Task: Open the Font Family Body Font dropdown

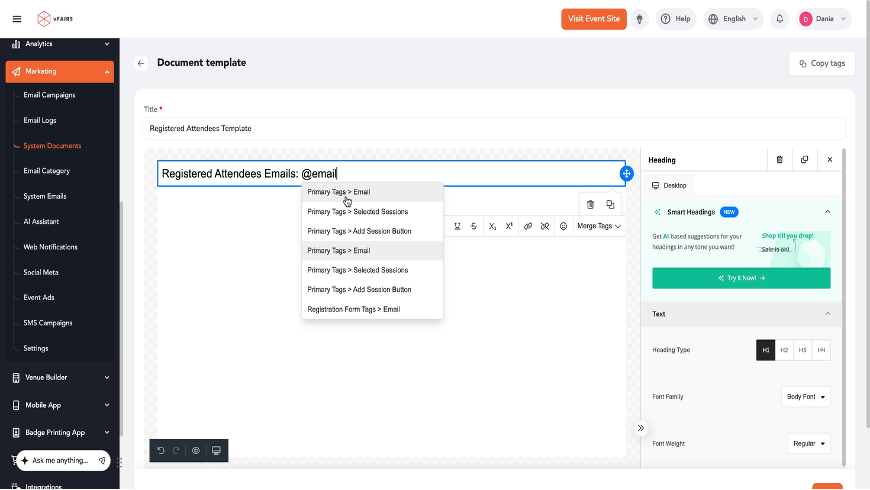Action: [806, 397]
